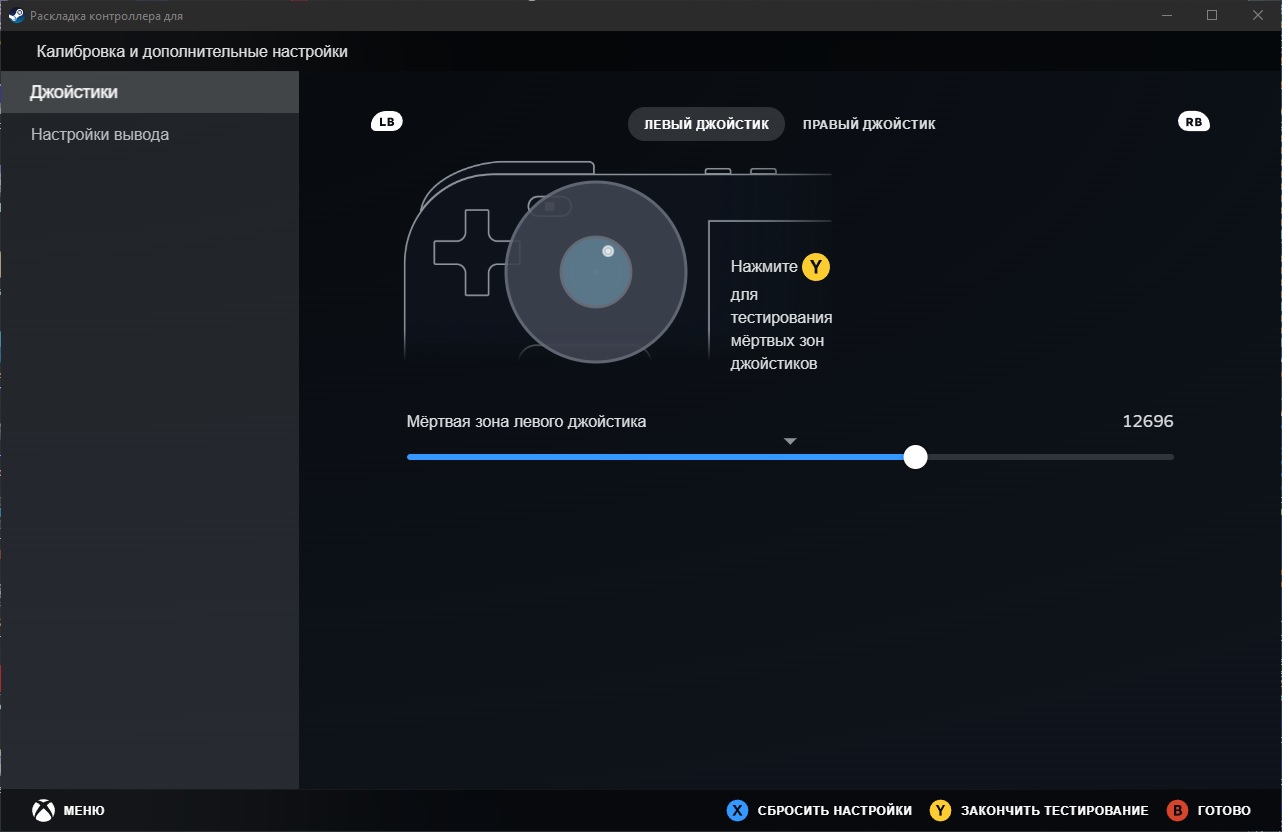Screen dimensions: 1282x832
Task: Click the blue X СБРОСИТЬ НАСТРОЙКИ button
Action: 819,810
